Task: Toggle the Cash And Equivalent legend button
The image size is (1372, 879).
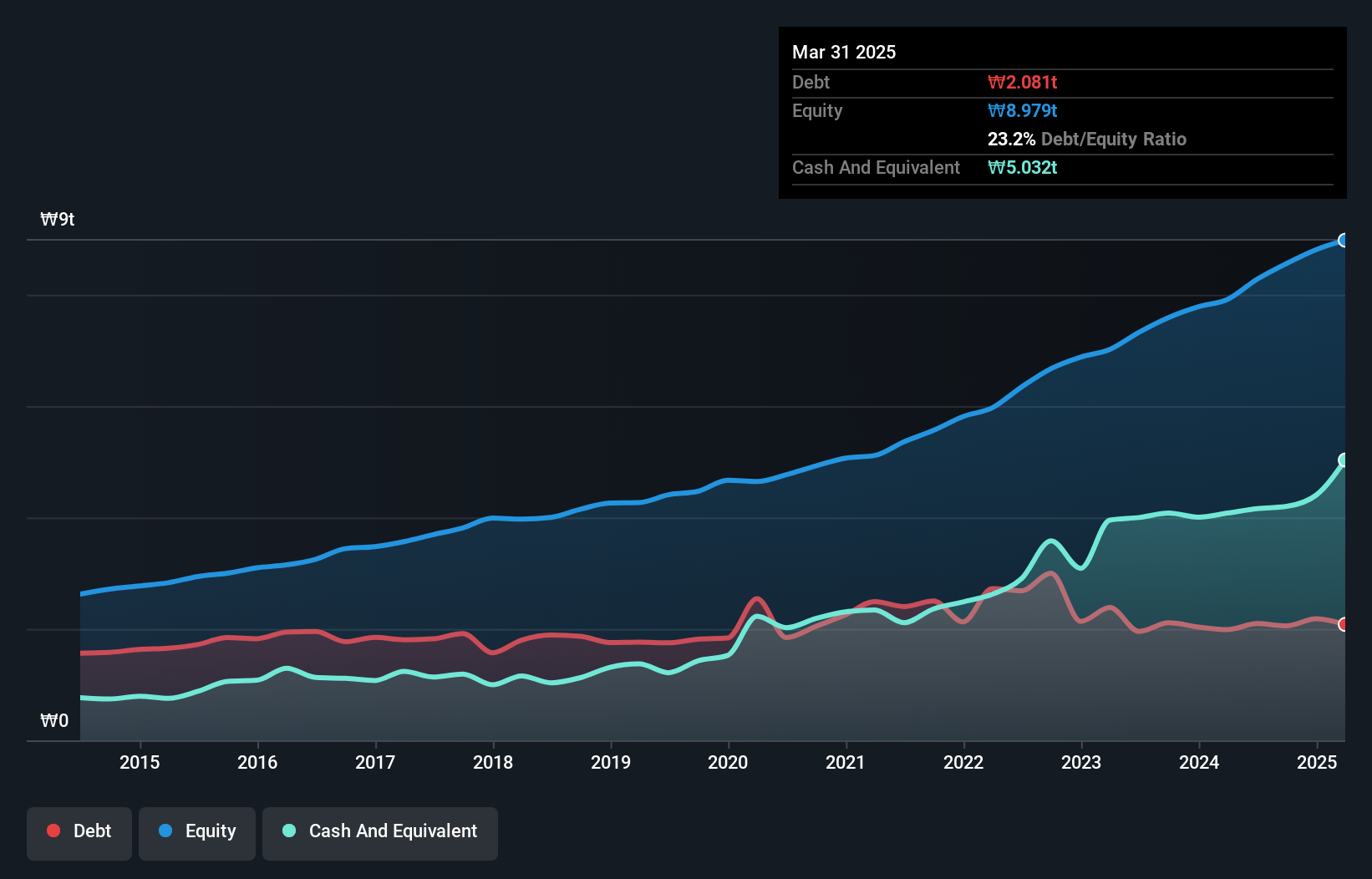Action: click(x=380, y=833)
